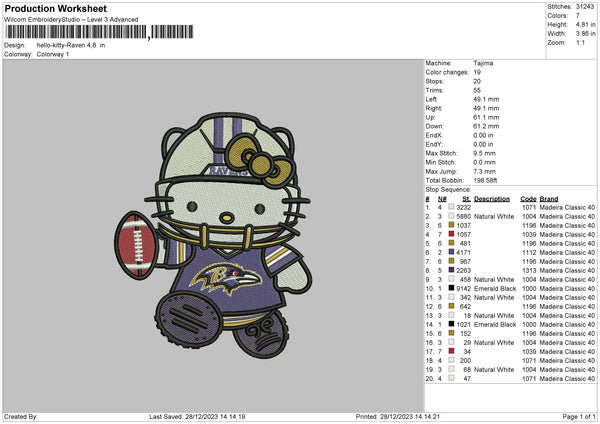This screenshot has width=600, height=424.
Task: Click the 'Code' column header
Action: (528, 199)
